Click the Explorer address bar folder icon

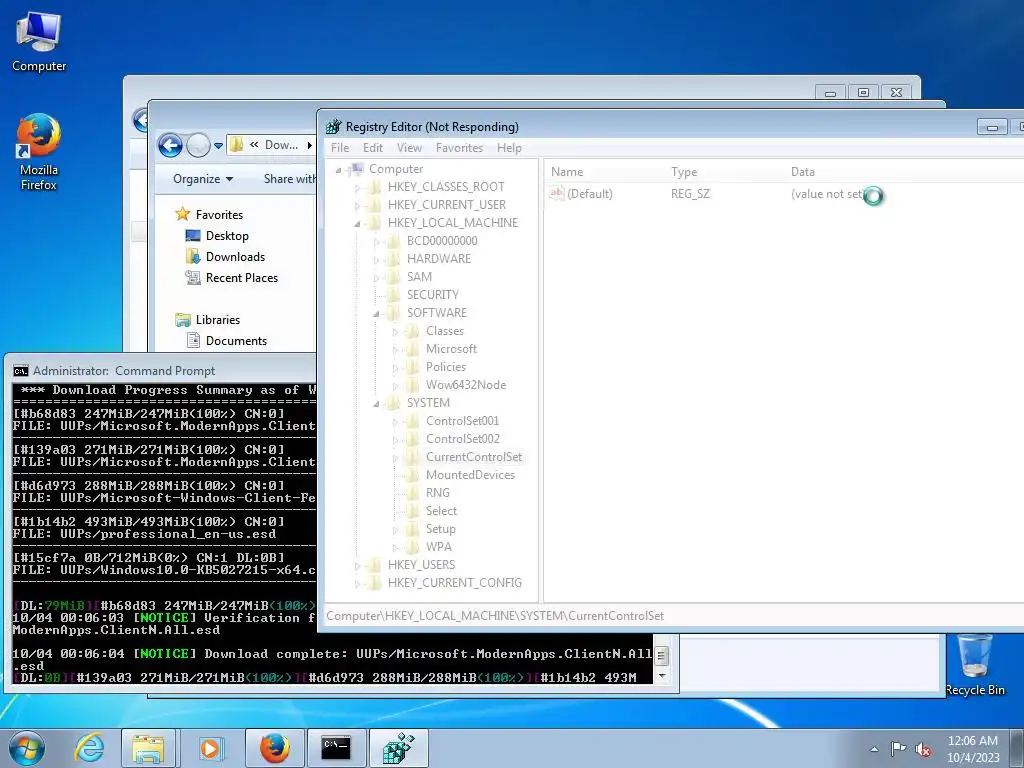click(237, 144)
